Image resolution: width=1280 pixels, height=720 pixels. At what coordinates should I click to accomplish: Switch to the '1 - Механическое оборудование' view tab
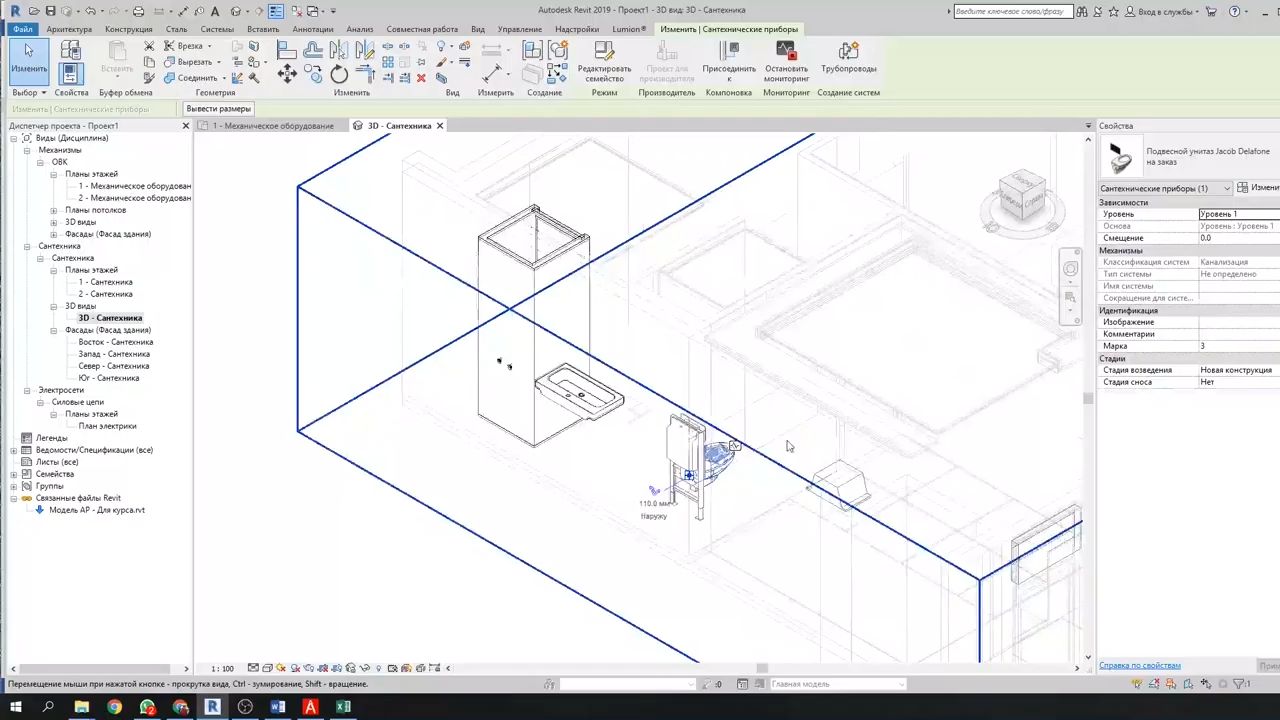tap(272, 126)
